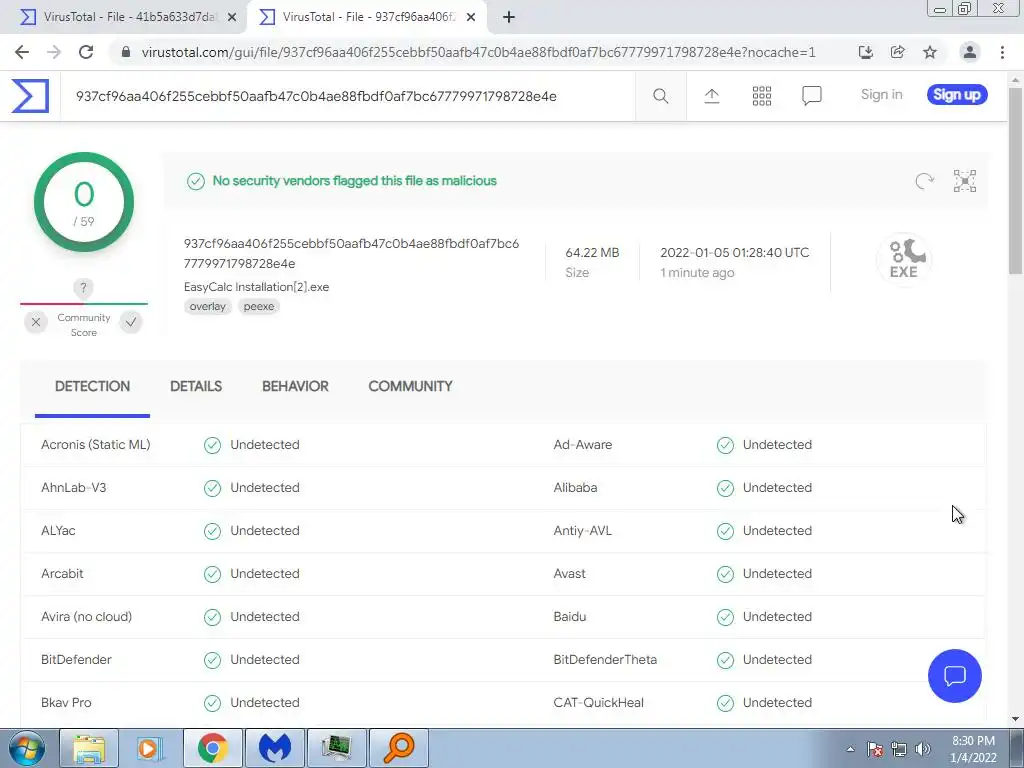Show hidden tray icons arrow
1024x768 pixels.
850,749
